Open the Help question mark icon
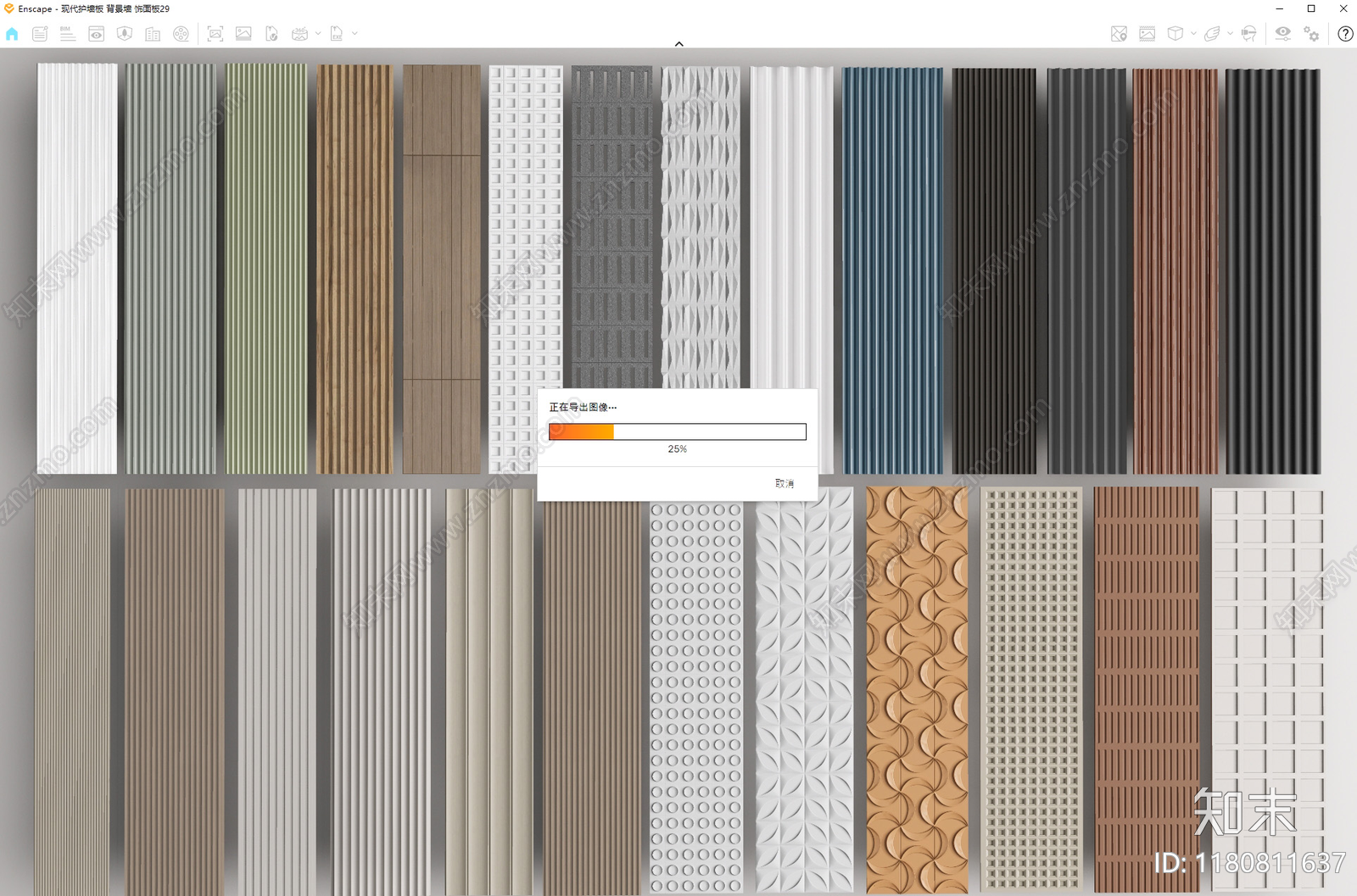The image size is (1357, 896). (1345, 34)
